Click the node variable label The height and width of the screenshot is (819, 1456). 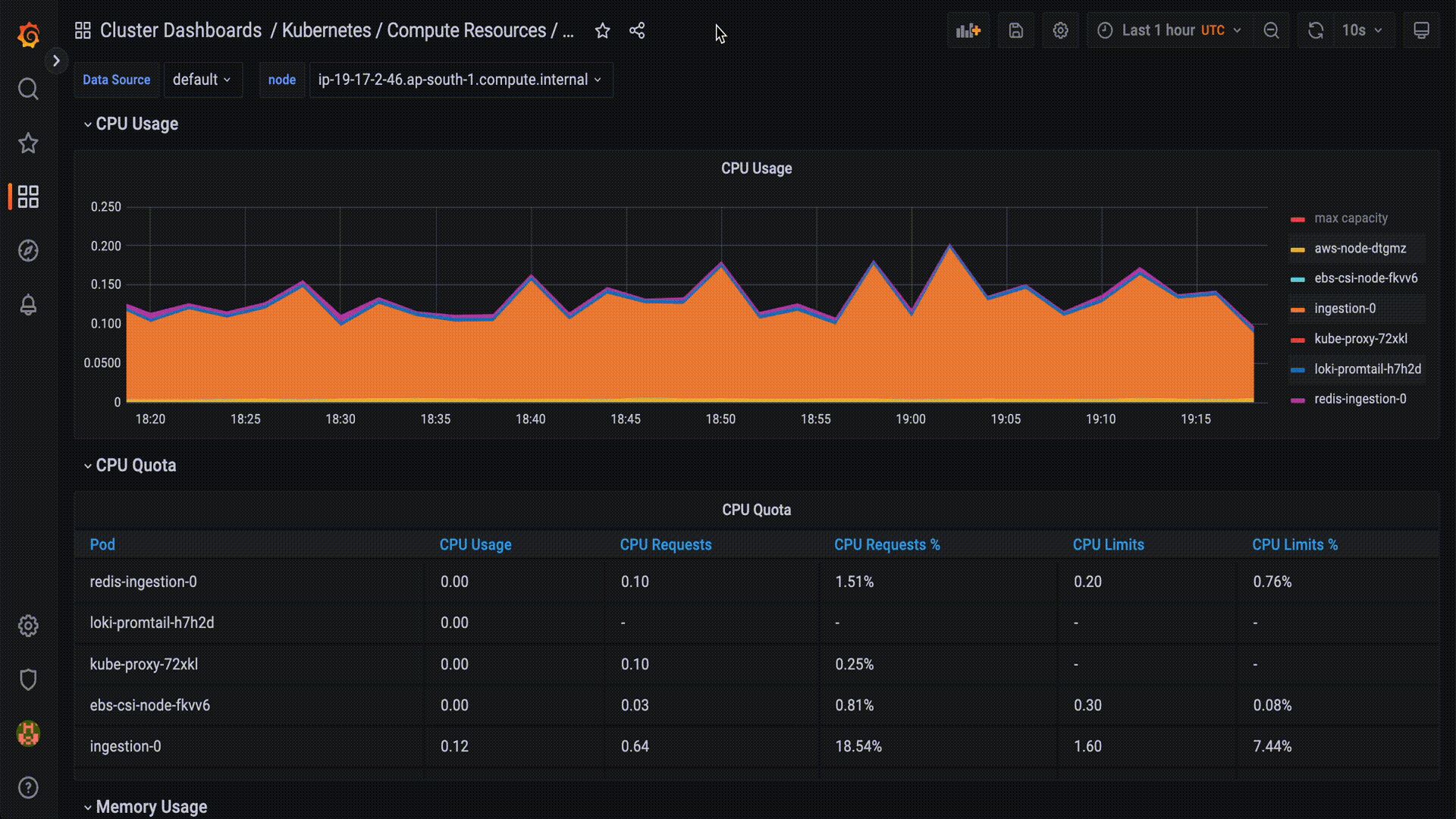point(281,80)
